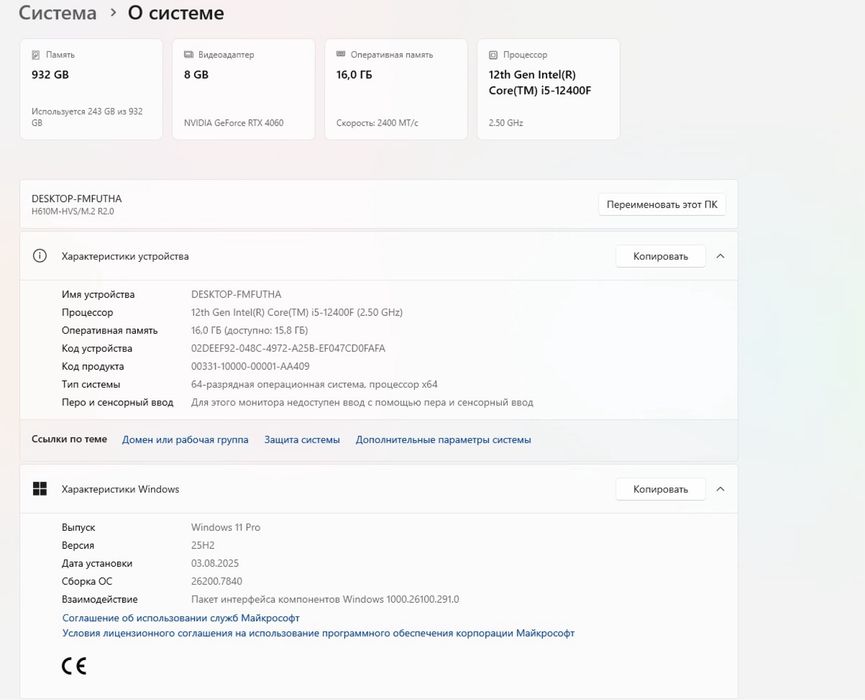The width and height of the screenshot is (865, 700).
Task: Click processor value i5-12400F (2.50 GHz) row
Action: 297,312
